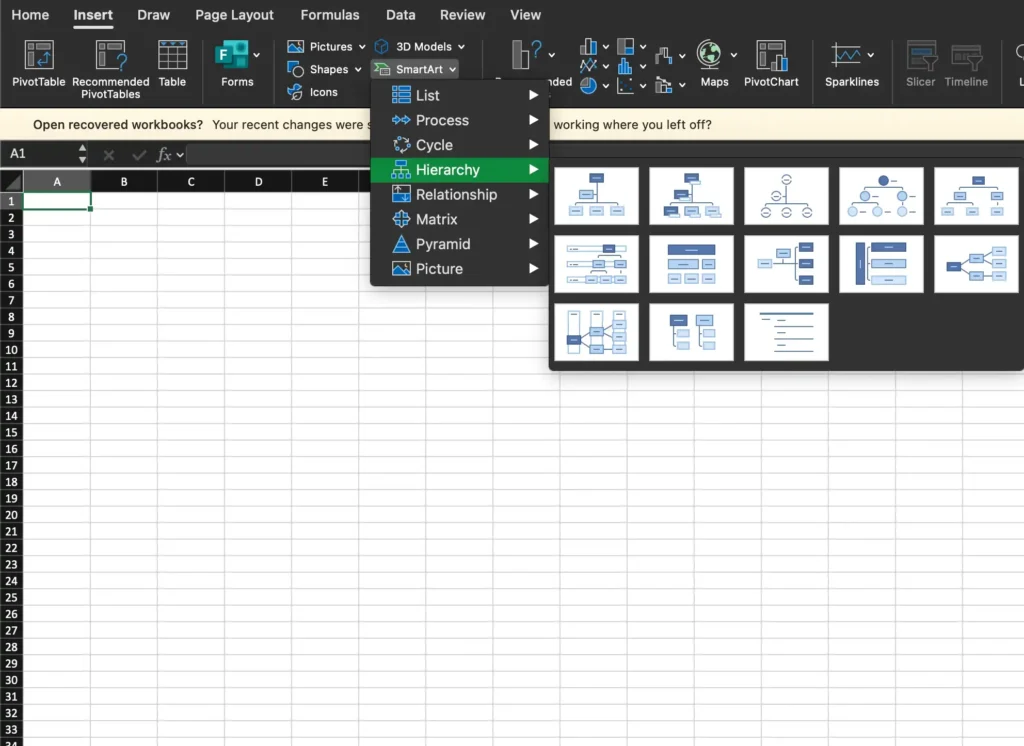Choose the Horizontal Organization Chart thumbnail

point(786,264)
